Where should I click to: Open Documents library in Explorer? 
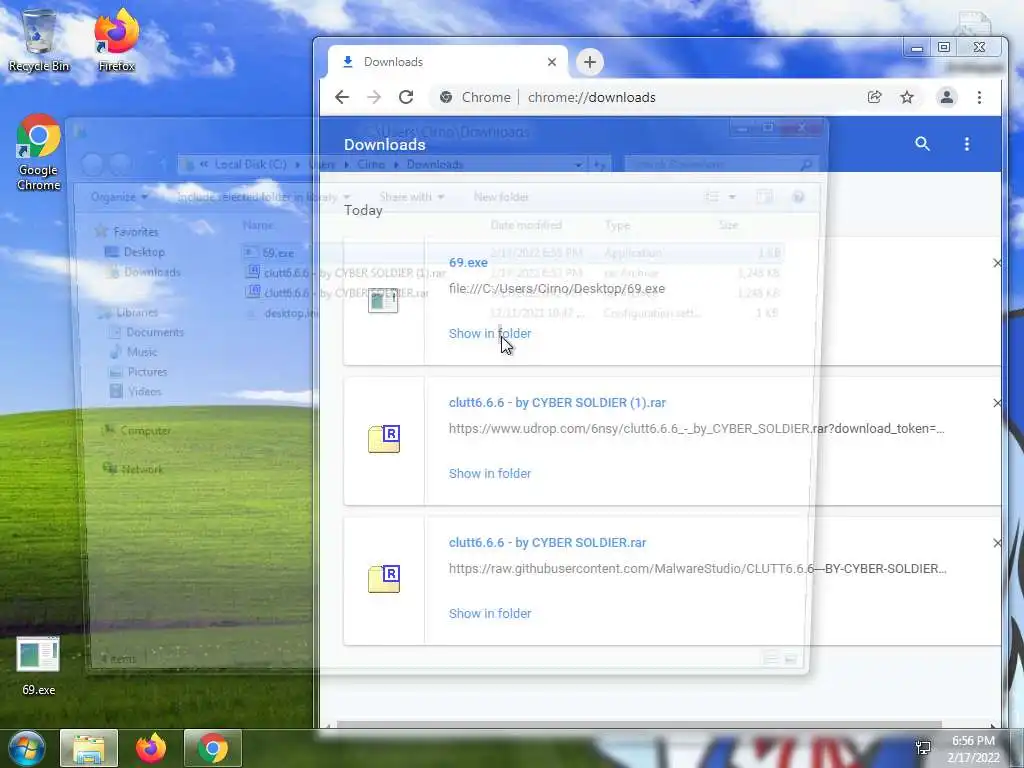[x=147, y=332]
